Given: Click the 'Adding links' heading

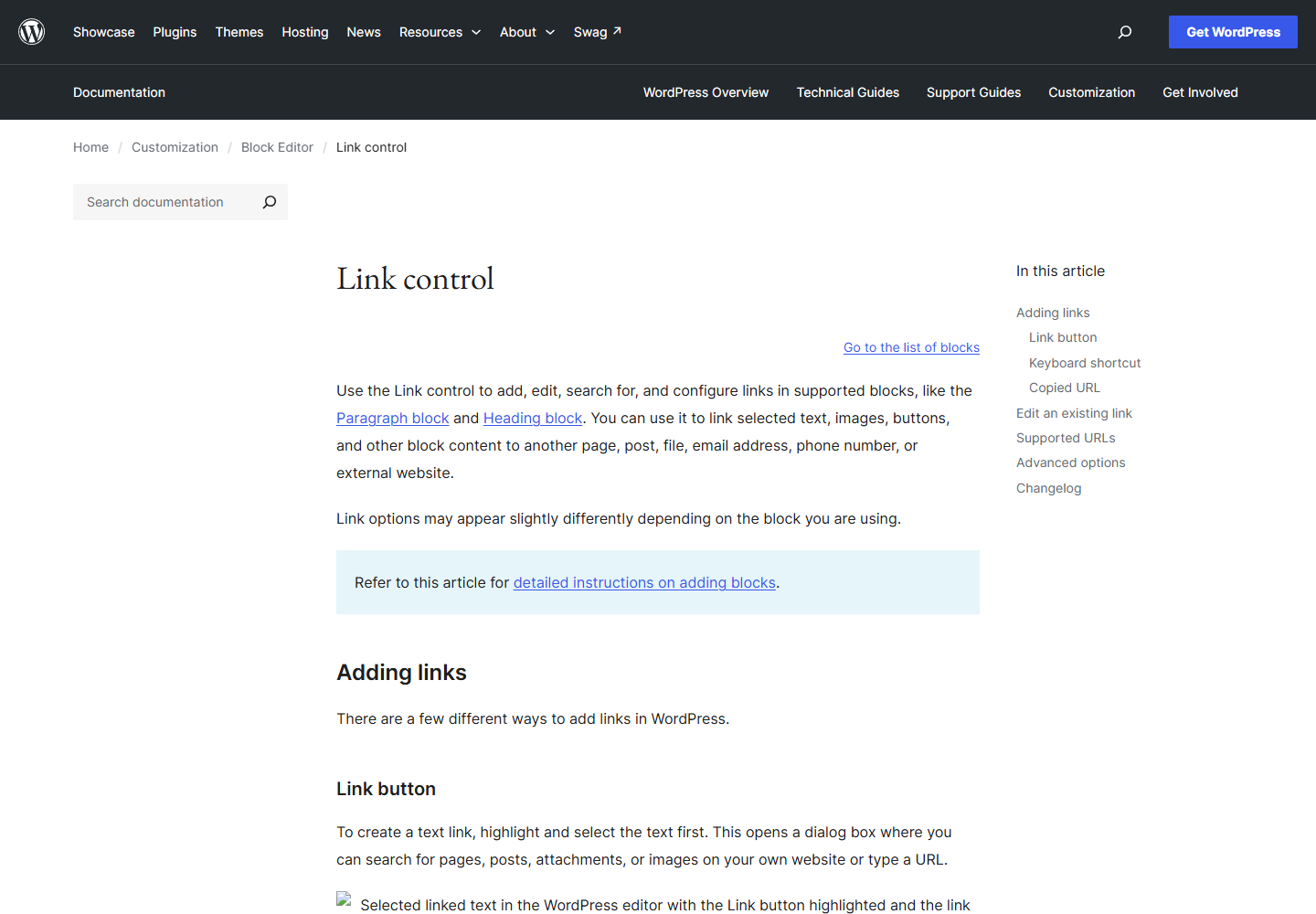Looking at the screenshot, I should [401, 673].
